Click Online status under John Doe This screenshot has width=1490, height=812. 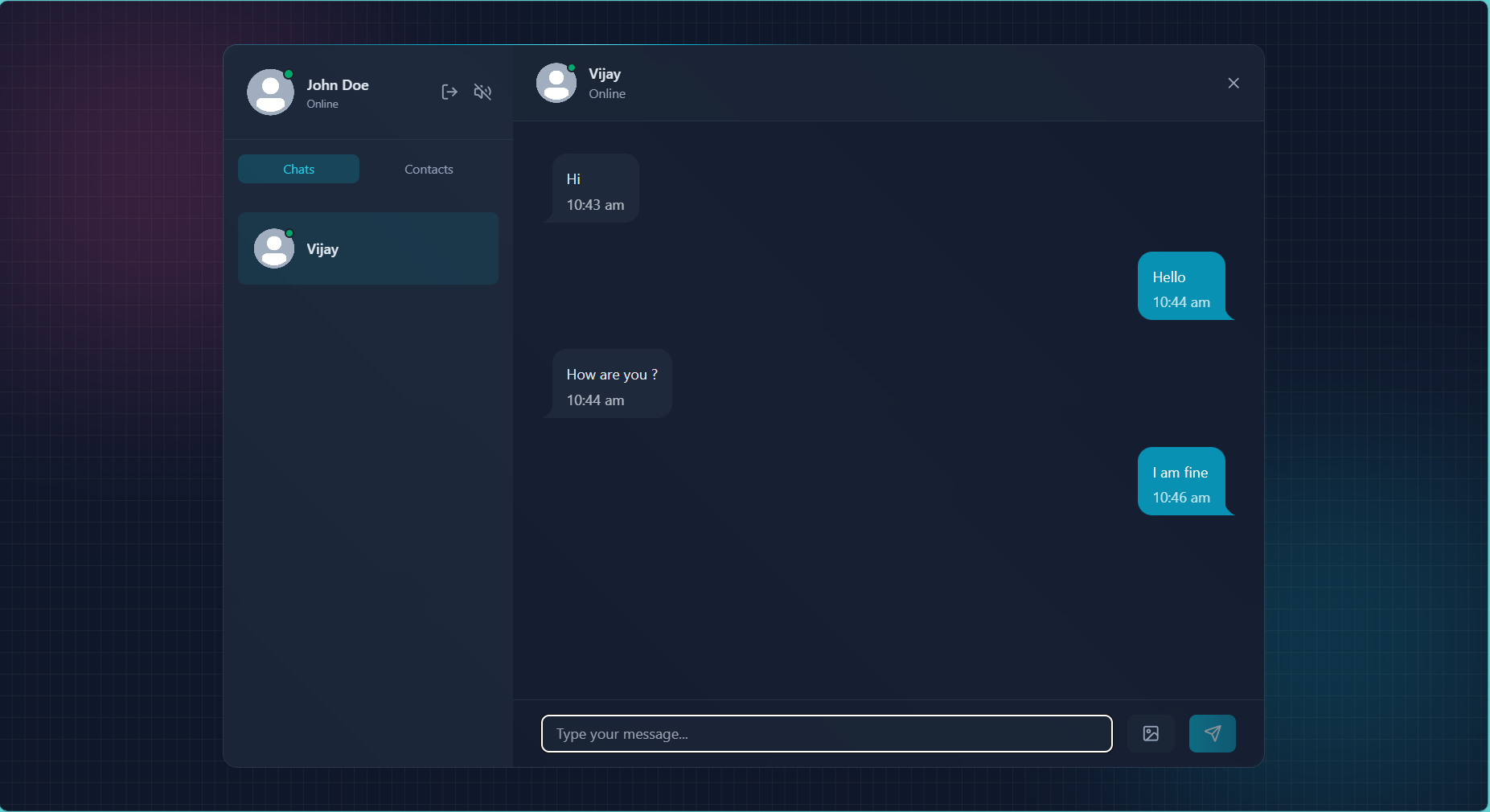pos(322,105)
